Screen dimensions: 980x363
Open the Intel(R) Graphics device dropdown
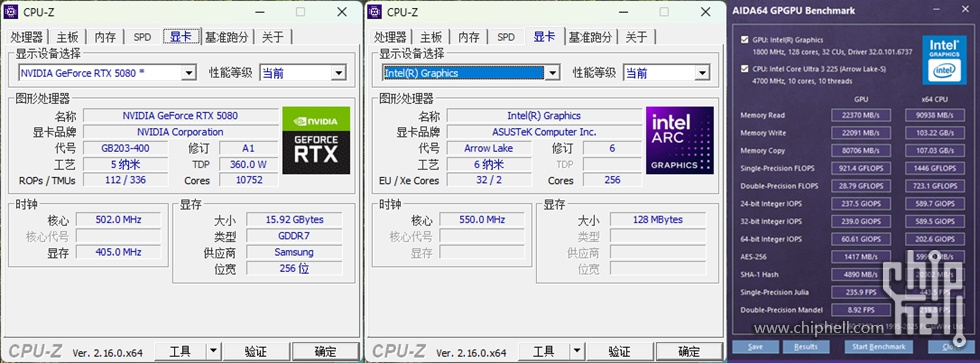552,73
